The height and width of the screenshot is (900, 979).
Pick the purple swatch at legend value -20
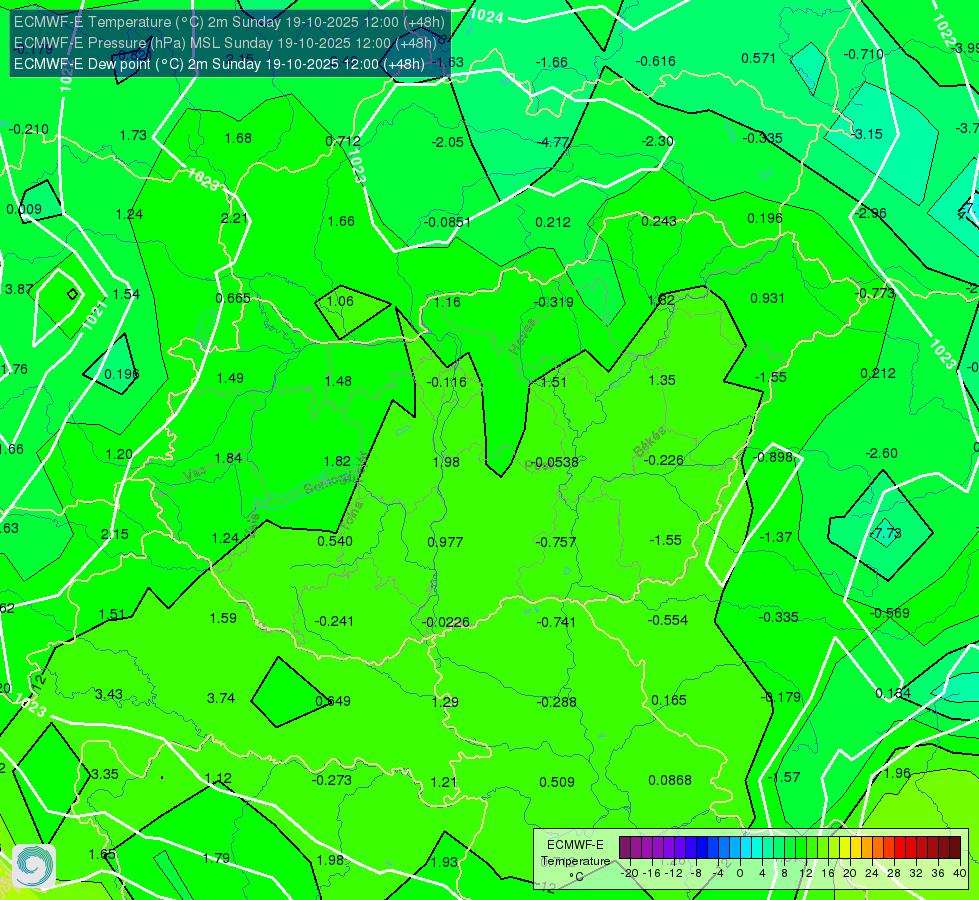[625, 848]
